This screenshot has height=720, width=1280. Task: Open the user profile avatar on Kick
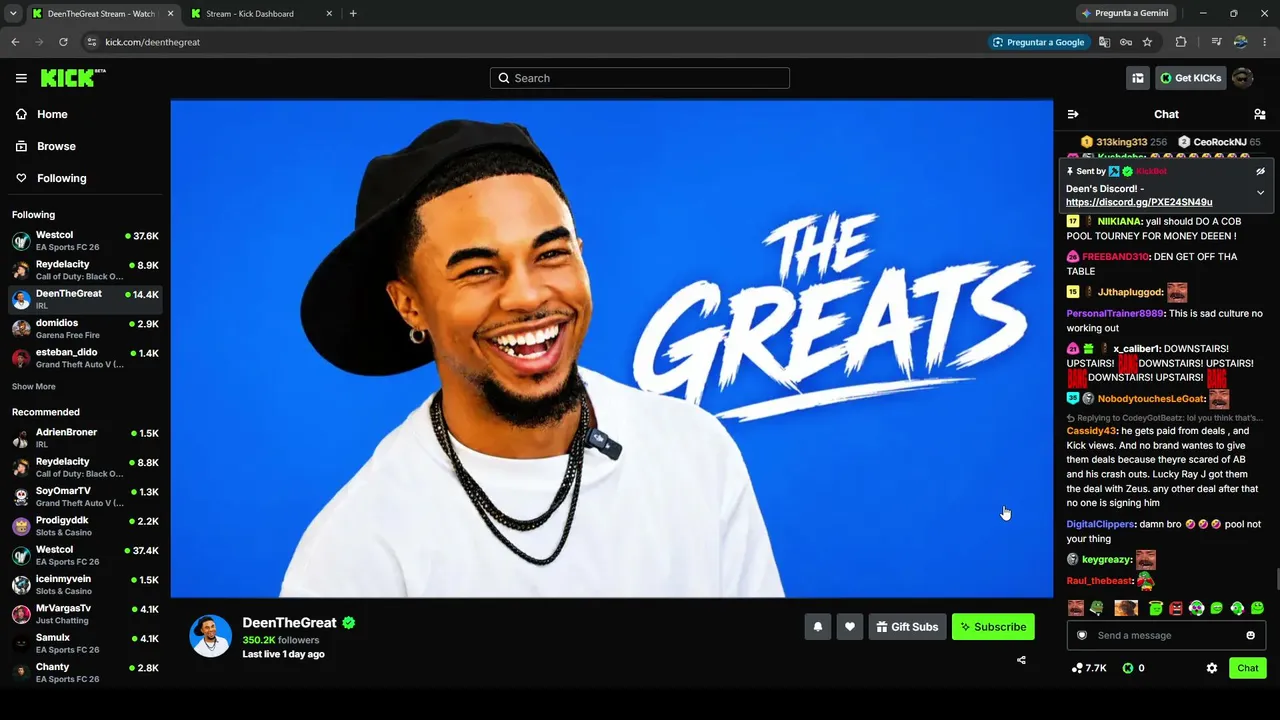1242,78
